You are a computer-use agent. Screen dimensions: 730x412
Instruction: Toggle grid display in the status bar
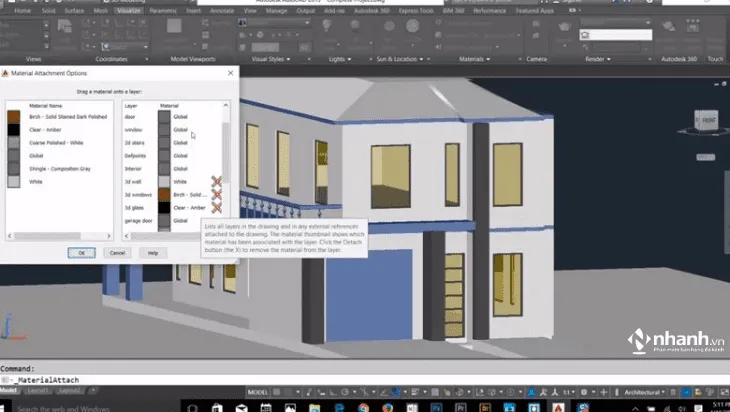pyautogui.click(x=277, y=392)
